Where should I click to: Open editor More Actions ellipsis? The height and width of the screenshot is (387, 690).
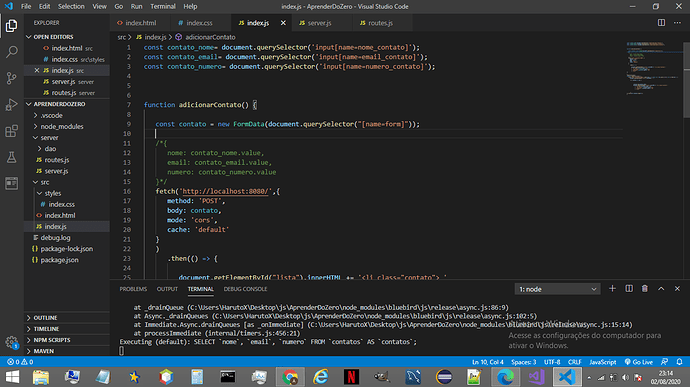tap(677, 22)
